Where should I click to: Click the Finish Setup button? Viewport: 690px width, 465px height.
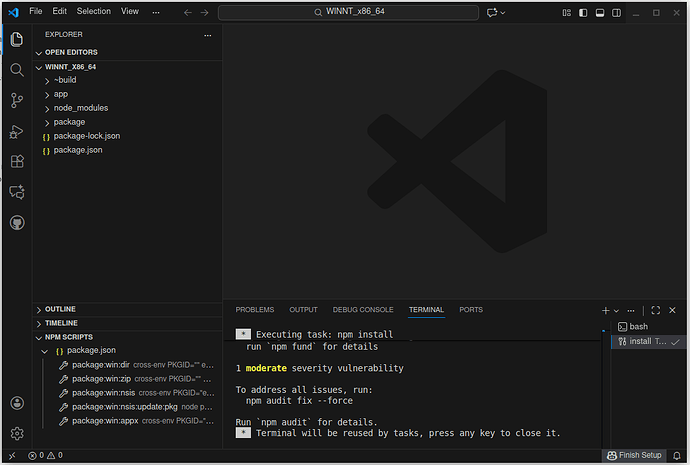(x=634, y=456)
